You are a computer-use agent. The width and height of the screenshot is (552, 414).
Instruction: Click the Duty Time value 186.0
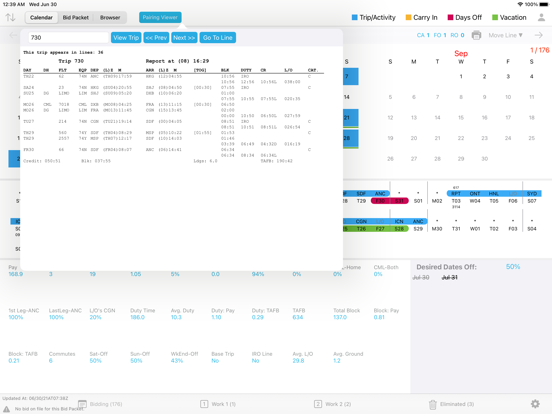138,317
